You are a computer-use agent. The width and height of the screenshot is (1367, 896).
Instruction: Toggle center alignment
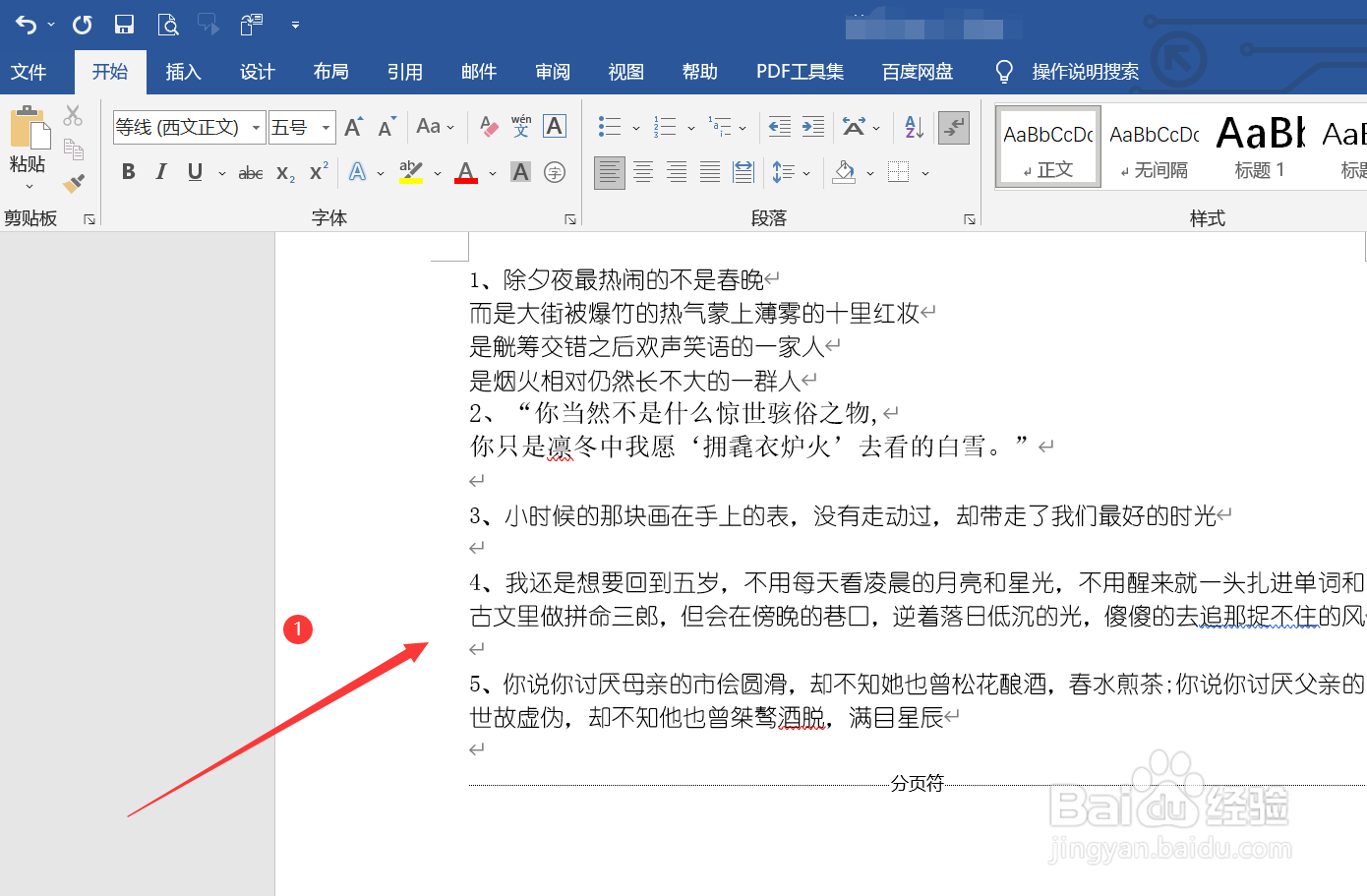[643, 172]
